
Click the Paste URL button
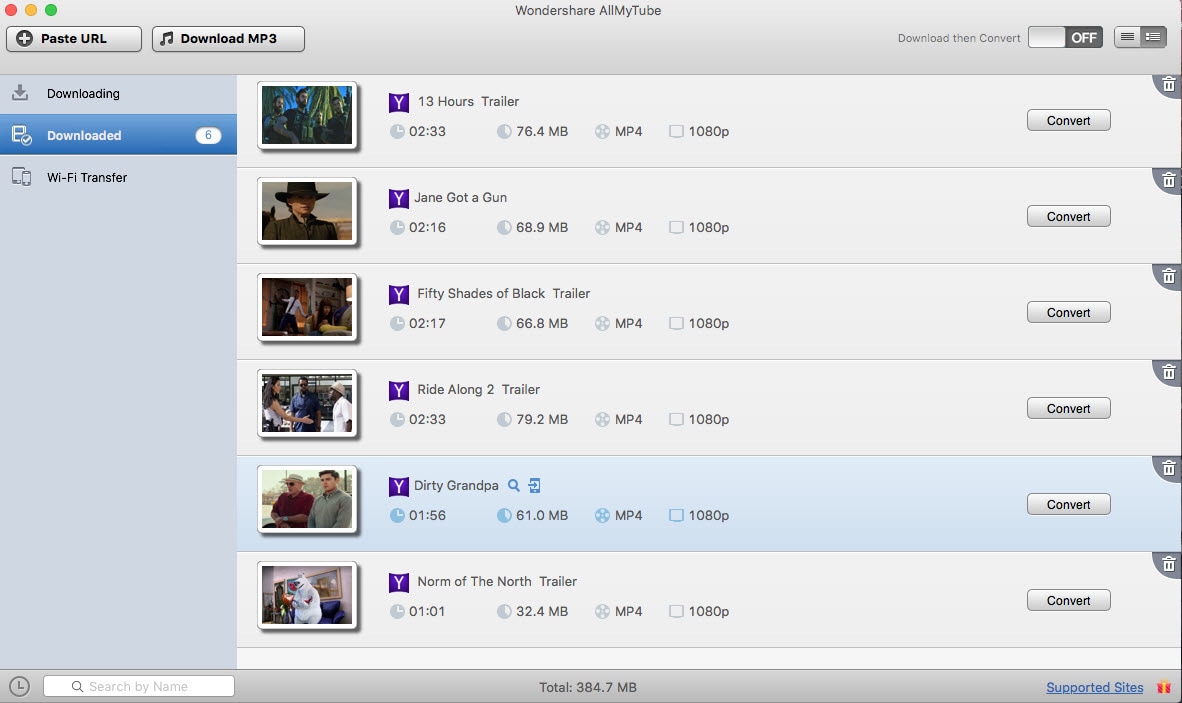[x=74, y=38]
